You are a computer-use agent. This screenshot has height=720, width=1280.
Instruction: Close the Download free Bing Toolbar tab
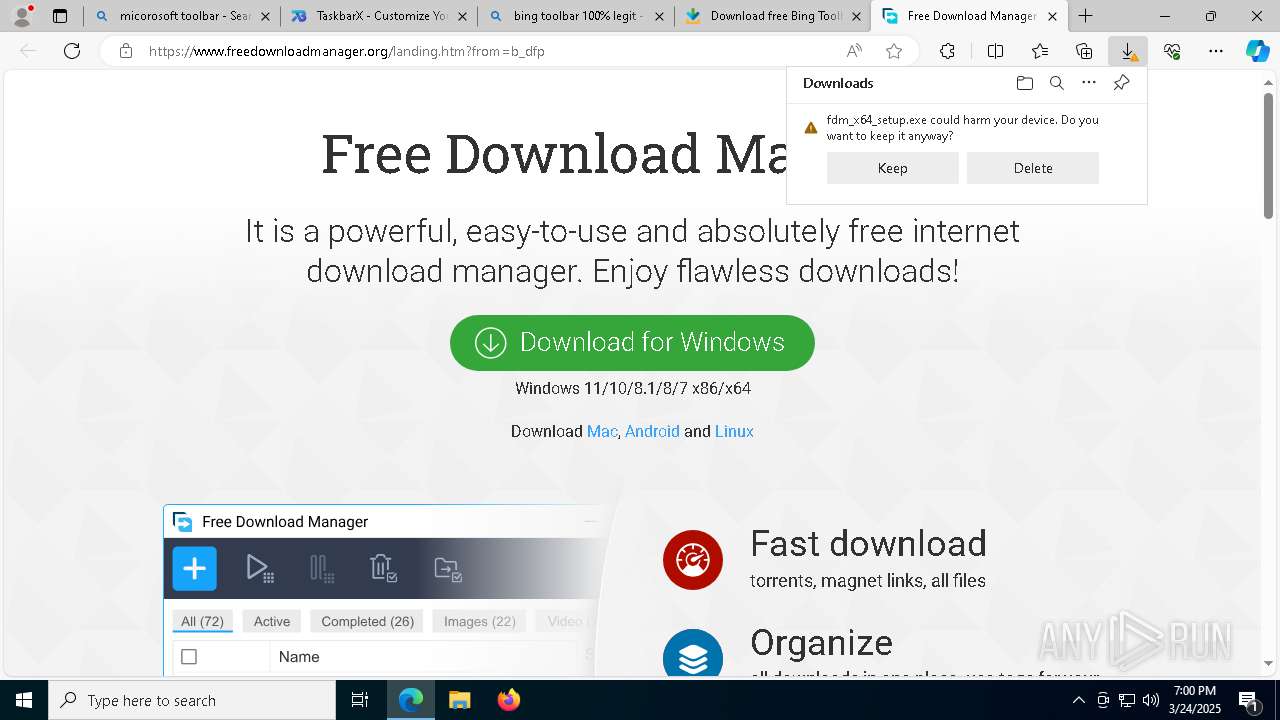(x=856, y=16)
